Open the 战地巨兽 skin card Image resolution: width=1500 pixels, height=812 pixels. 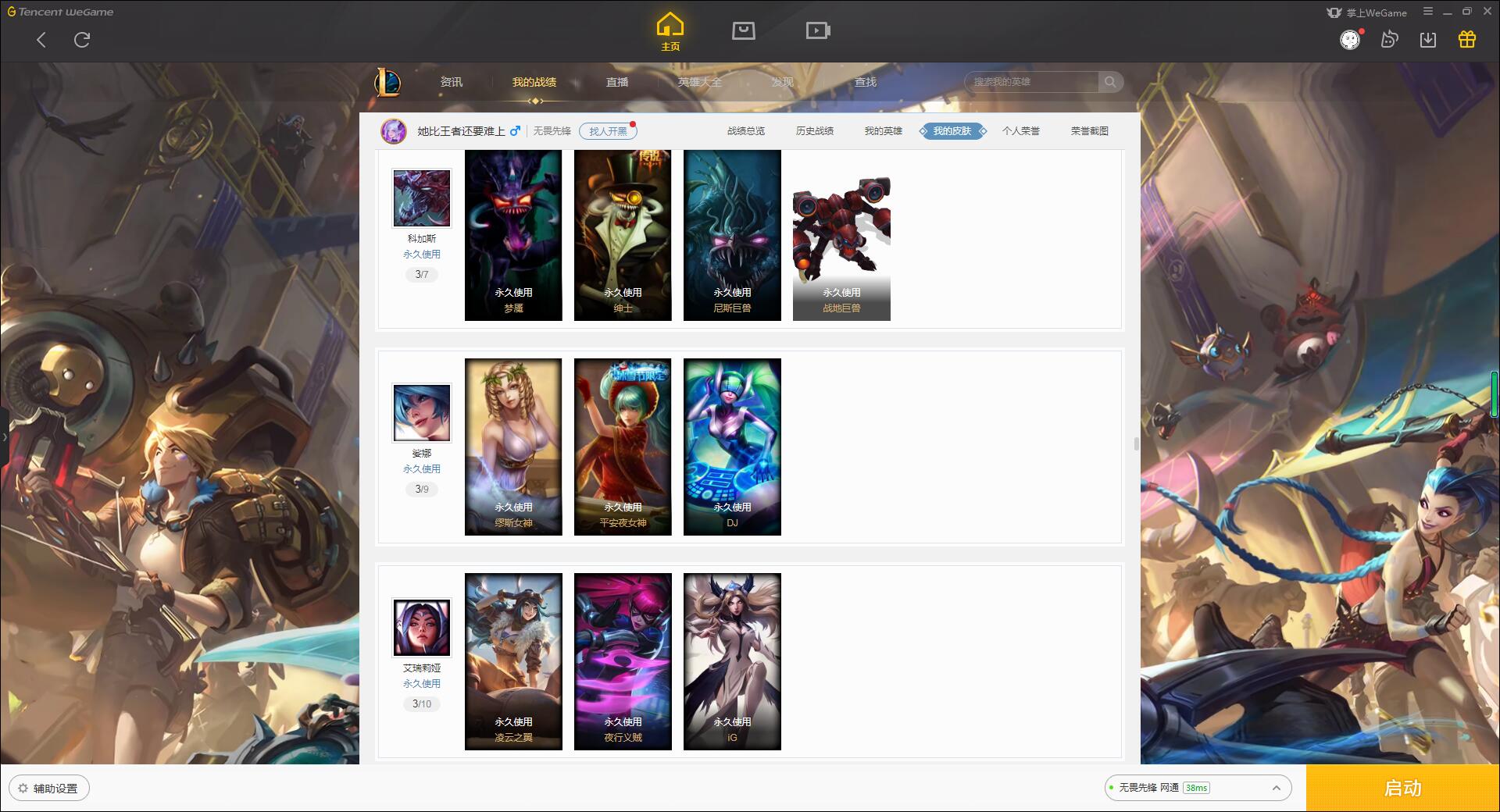[x=841, y=234]
